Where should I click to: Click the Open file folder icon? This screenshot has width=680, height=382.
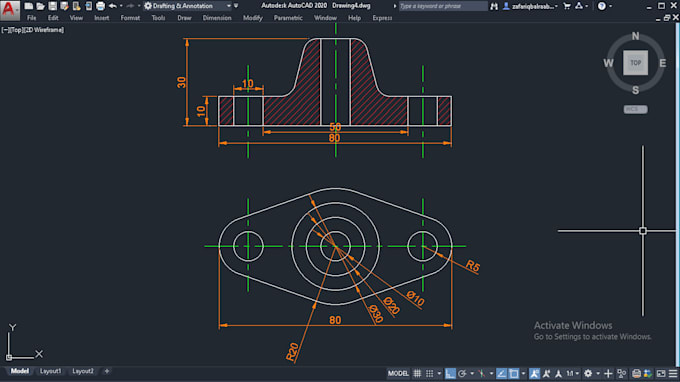click(40, 6)
